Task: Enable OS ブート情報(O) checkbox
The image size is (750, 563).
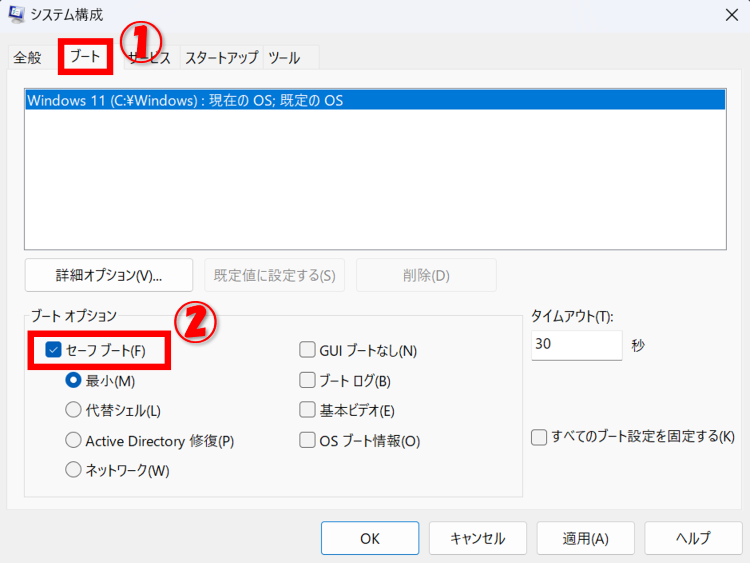Action: 307,440
